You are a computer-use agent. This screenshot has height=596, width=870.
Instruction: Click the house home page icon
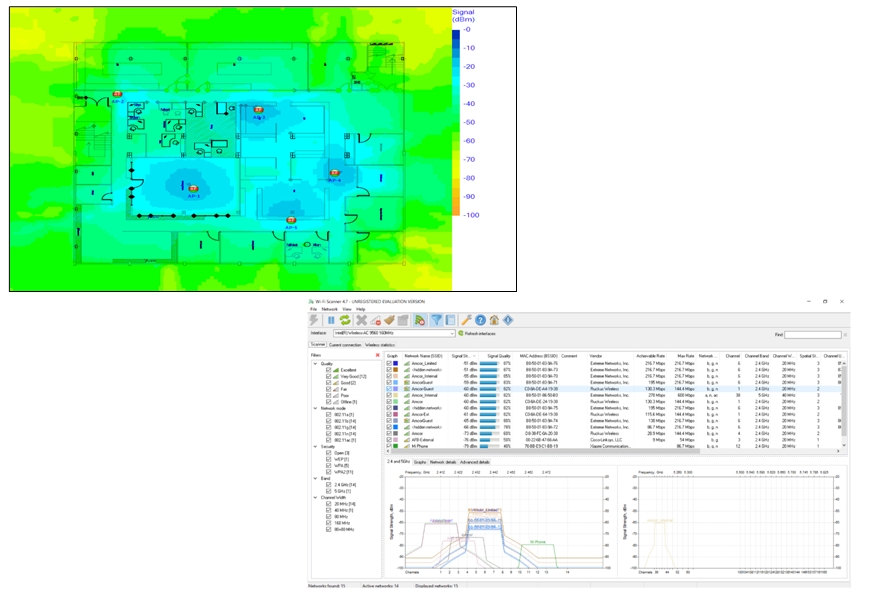click(x=494, y=320)
